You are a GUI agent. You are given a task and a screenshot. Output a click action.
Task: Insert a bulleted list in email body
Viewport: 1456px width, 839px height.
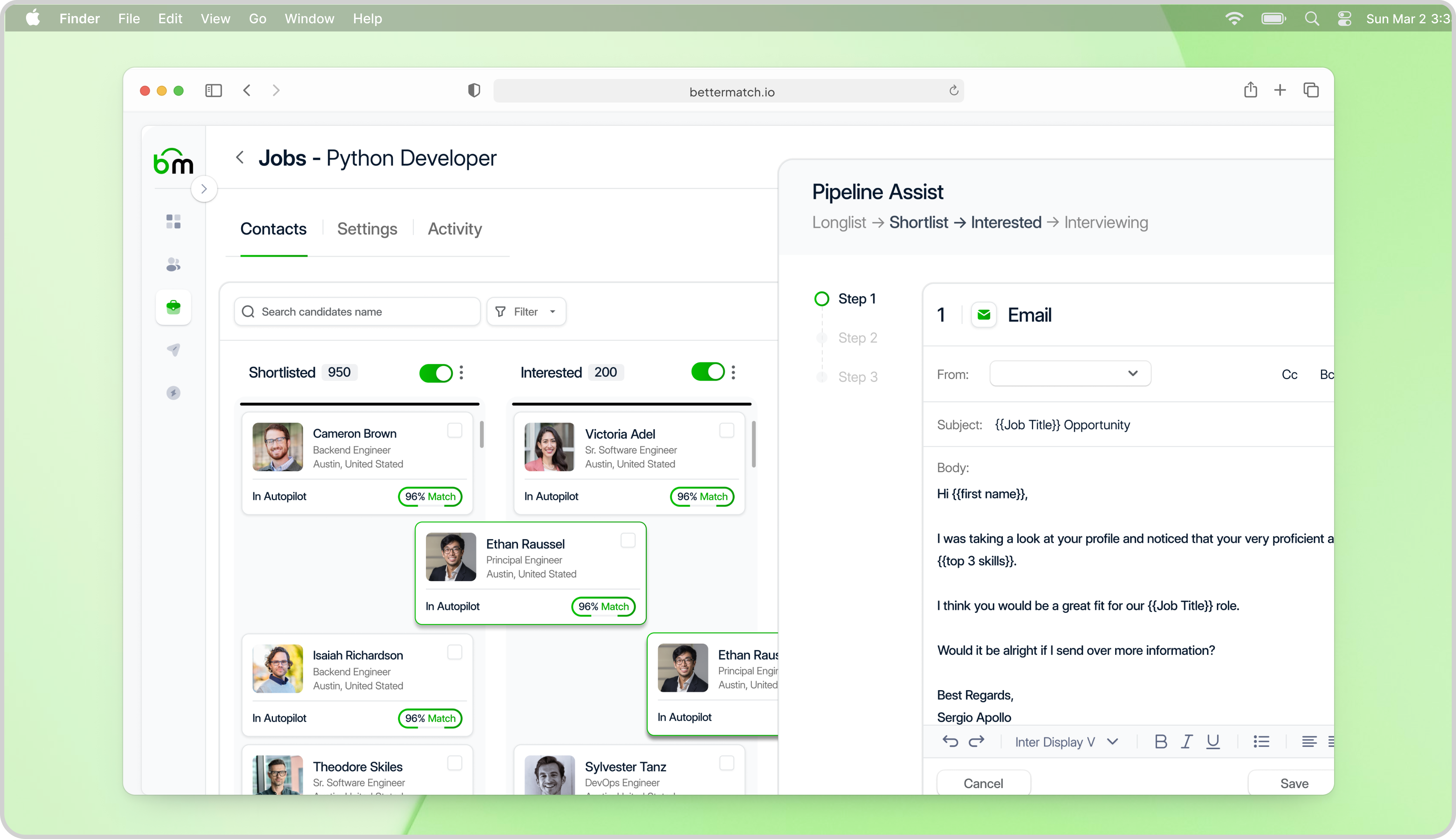(x=1261, y=742)
